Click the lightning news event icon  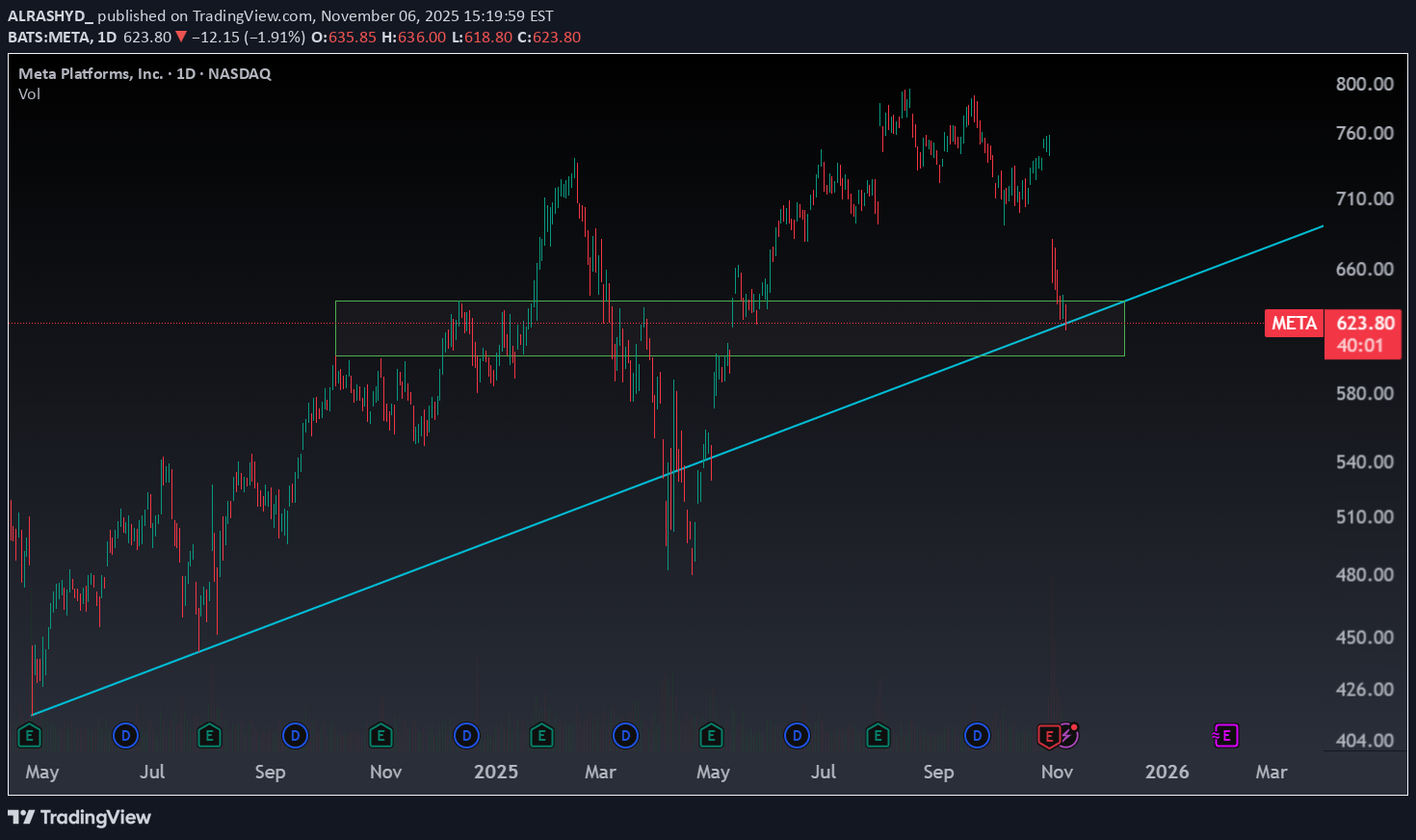(x=1068, y=737)
